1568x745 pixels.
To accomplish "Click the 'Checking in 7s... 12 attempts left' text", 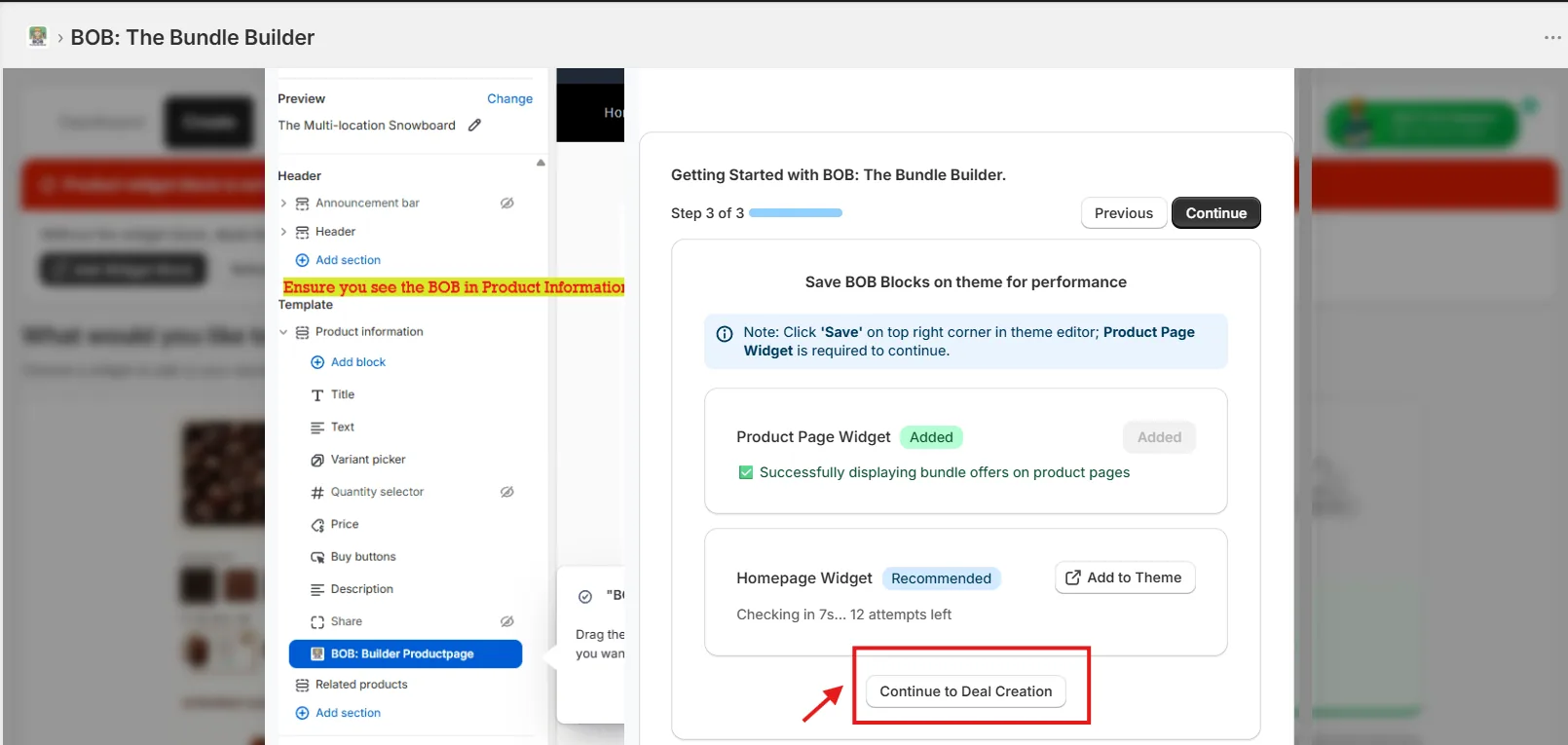I will (x=844, y=615).
